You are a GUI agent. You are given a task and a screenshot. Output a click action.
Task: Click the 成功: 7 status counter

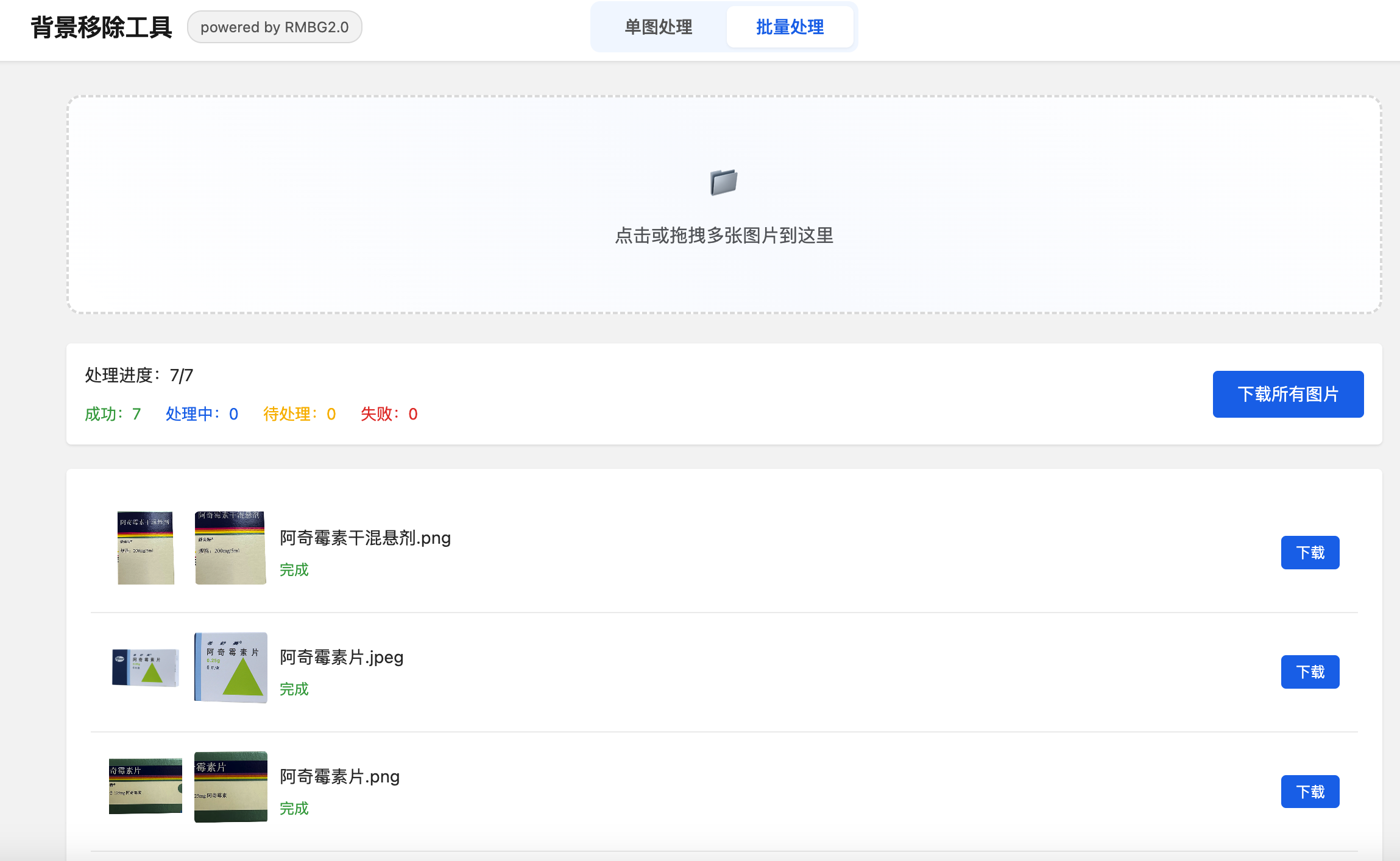pyautogui.click(x=113, y=414)
